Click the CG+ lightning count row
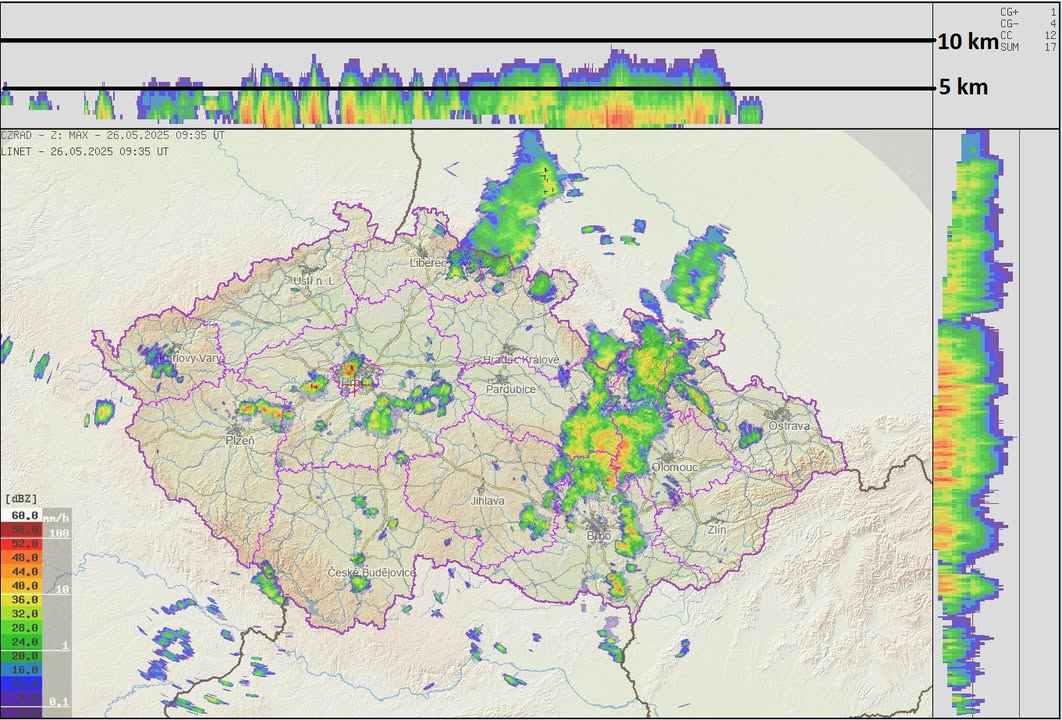The width and height of the screenshot is (1062, 720). tap(1027, 12)
